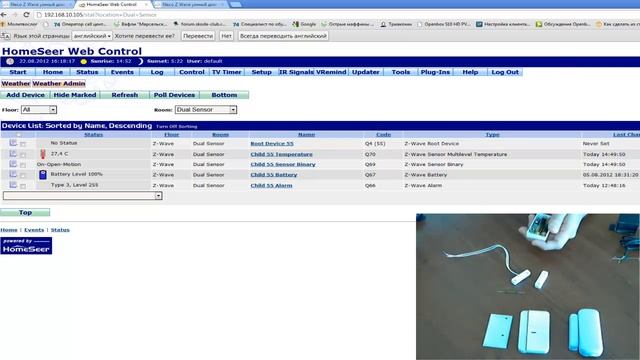Open the Home menu item
The height and width of the screenshot is (360, 640).
pos(53,72)
